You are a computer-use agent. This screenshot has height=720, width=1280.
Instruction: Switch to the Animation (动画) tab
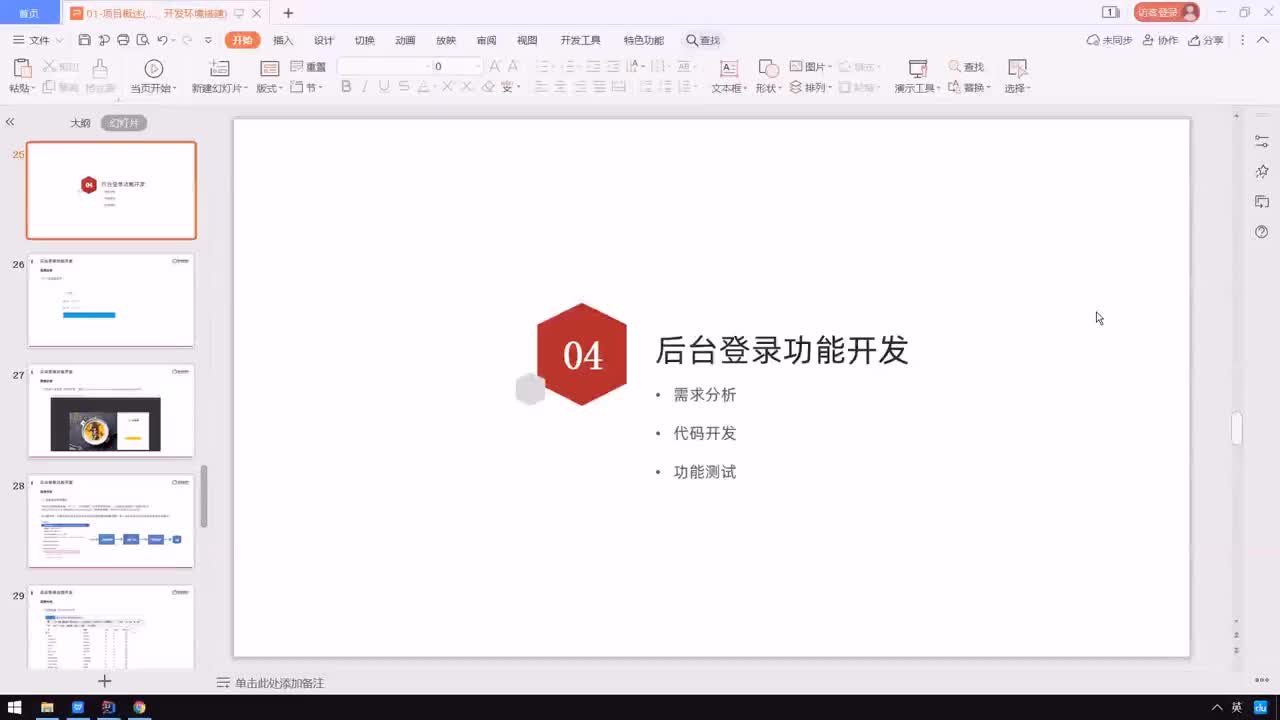(405, 40)
